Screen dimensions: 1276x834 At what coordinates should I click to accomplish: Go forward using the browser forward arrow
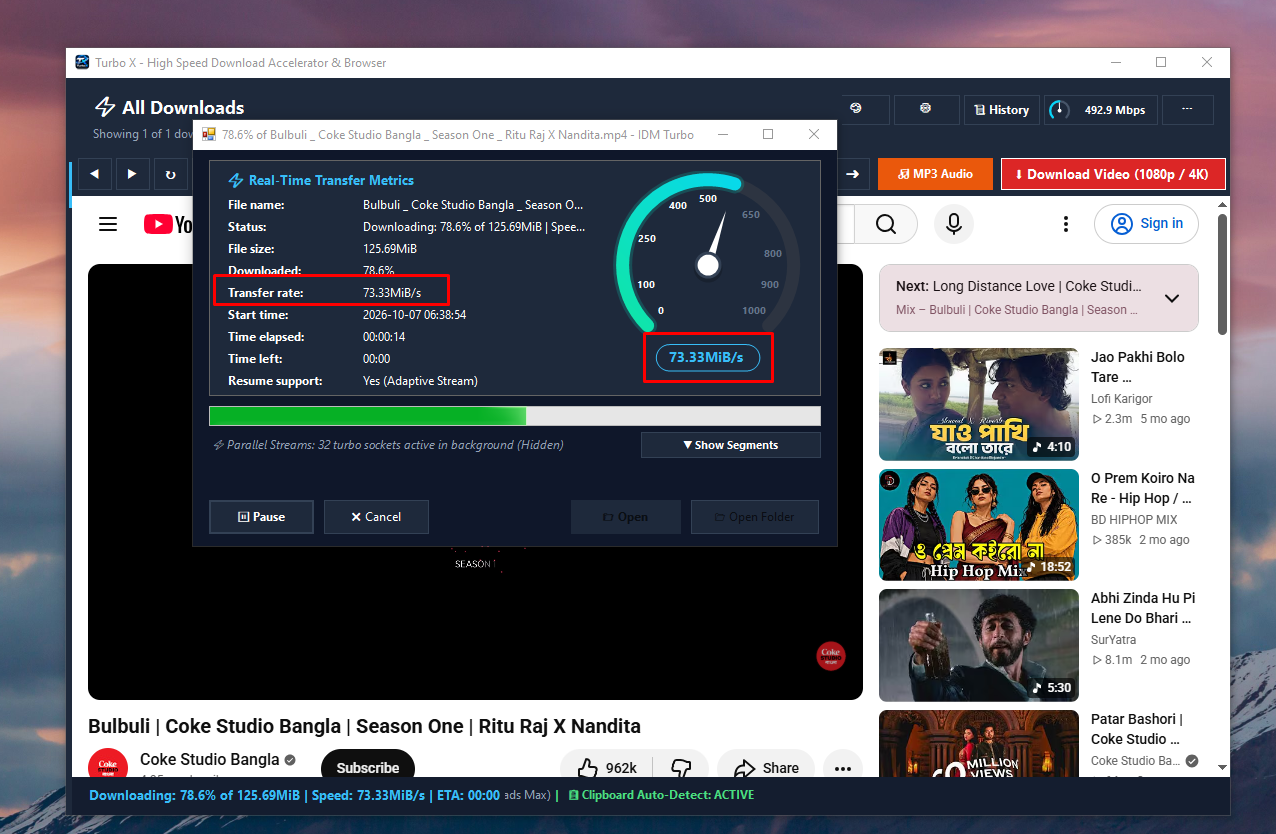pyautogui.click(x=133, y=174)
